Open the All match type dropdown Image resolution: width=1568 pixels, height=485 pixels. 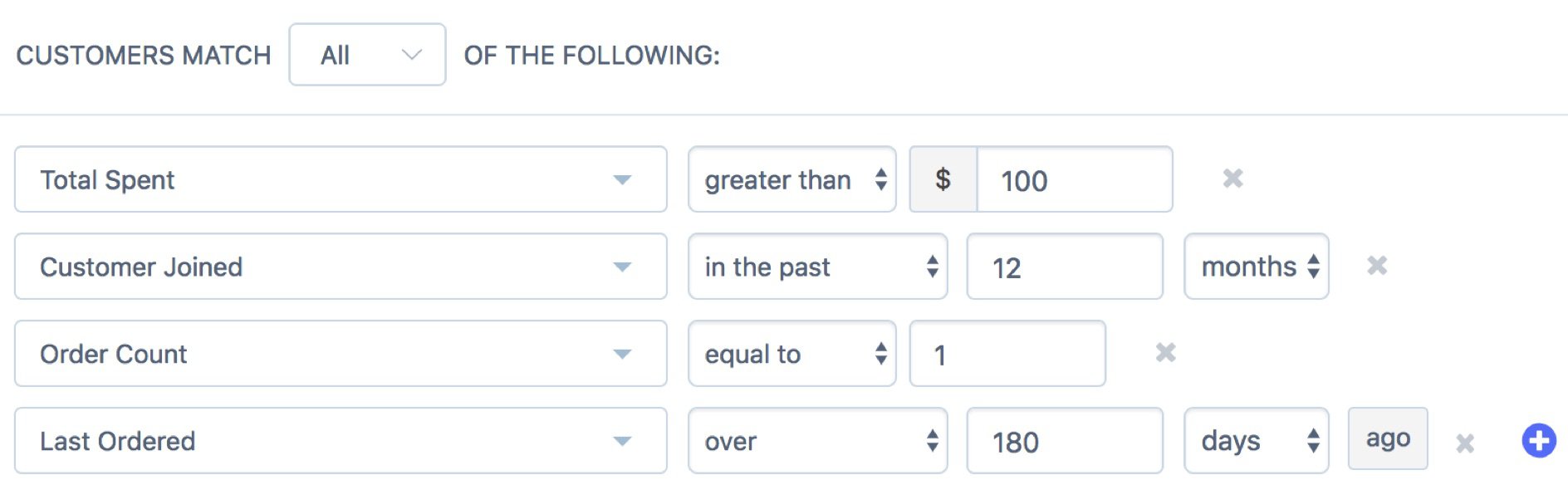367,55
